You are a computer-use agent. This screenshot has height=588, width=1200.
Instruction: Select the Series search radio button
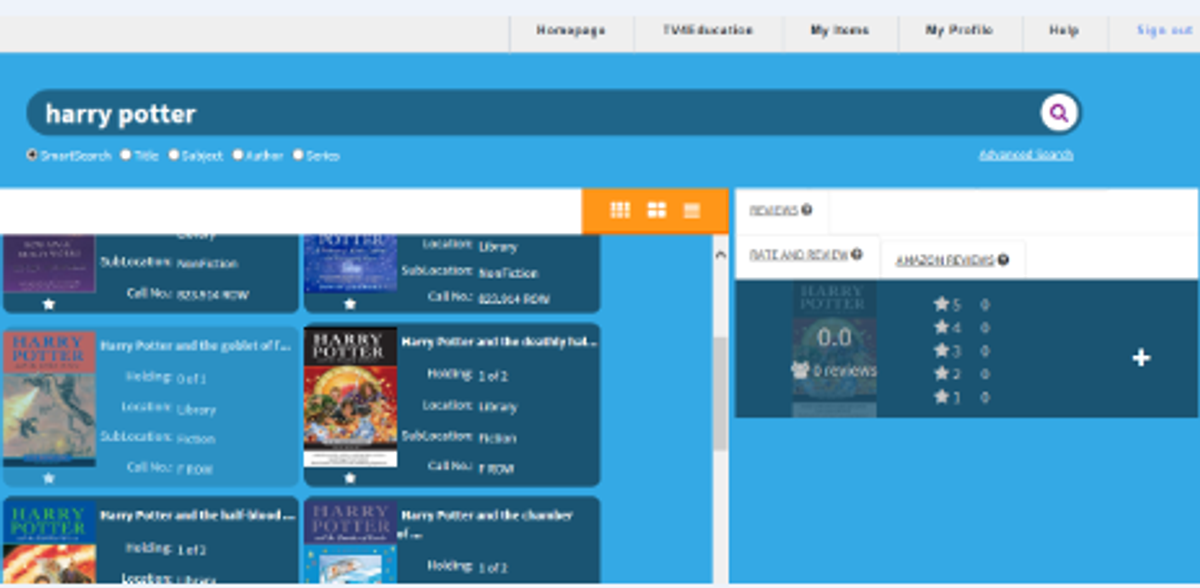298,155
